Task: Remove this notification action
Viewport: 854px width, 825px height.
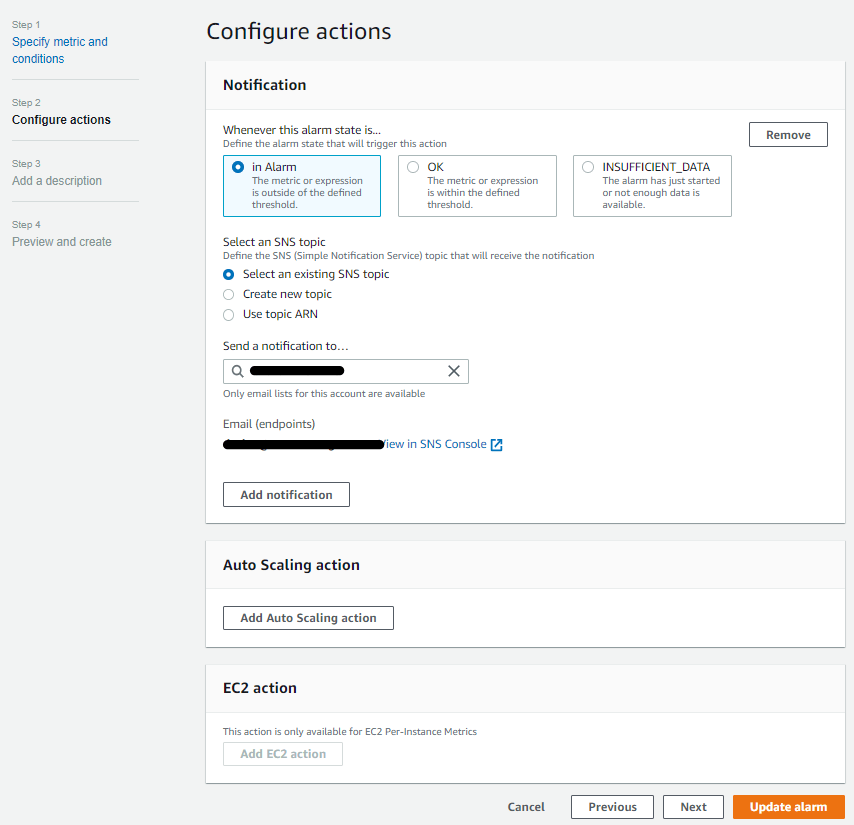Action: pos(787,134)
